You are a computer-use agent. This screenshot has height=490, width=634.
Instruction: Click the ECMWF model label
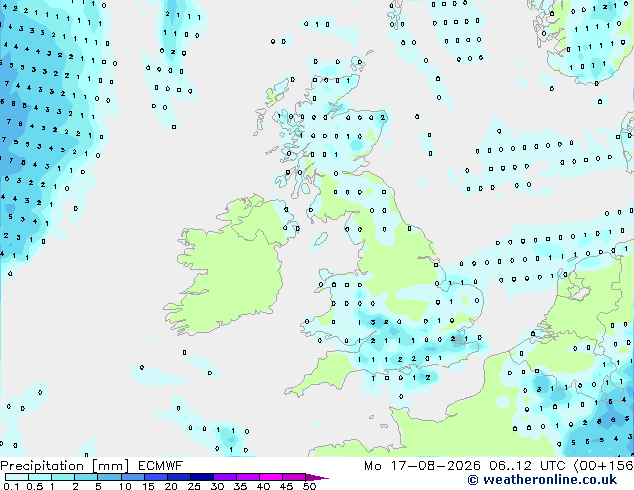coord(160,466)
